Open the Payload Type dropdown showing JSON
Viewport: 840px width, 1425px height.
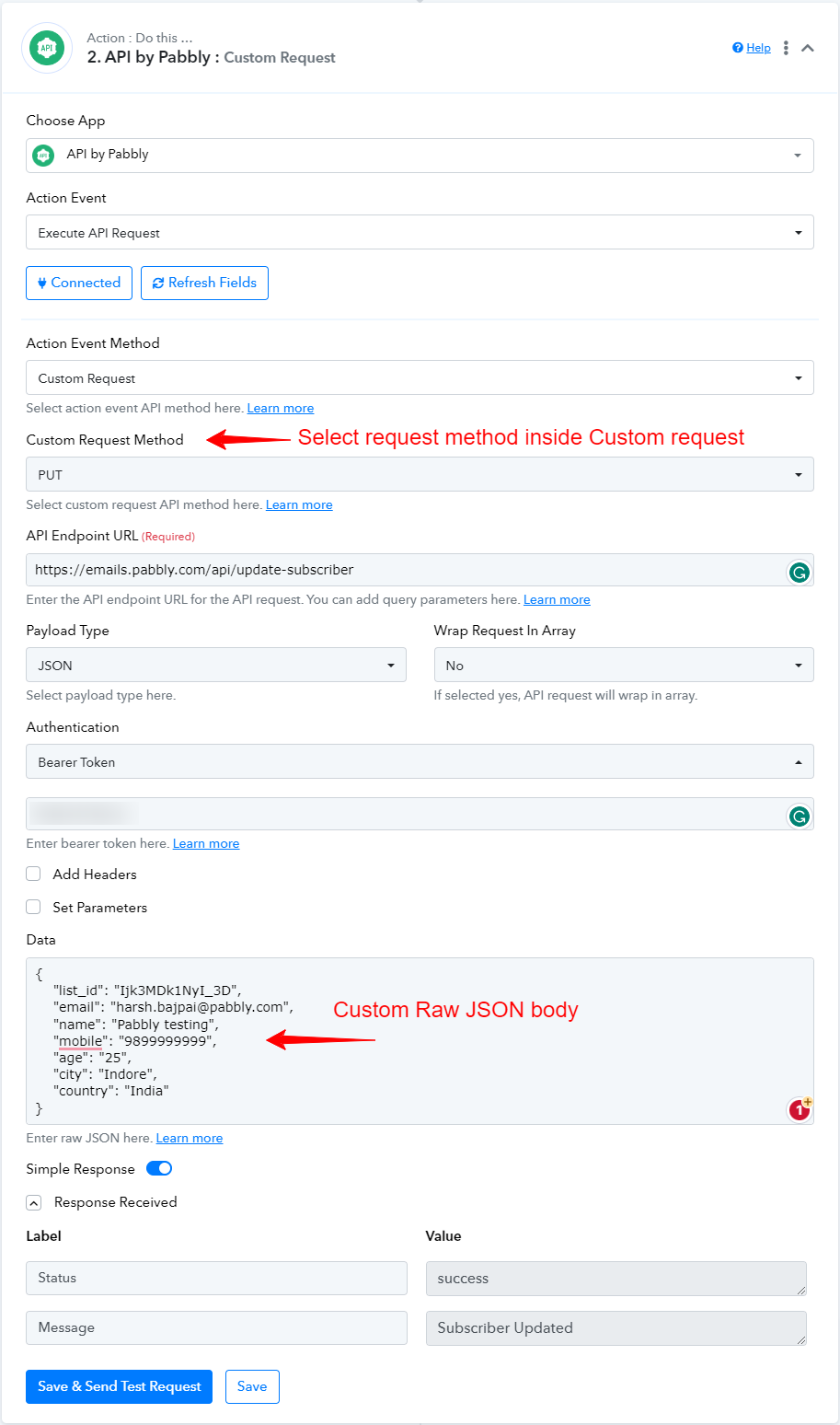216,665
